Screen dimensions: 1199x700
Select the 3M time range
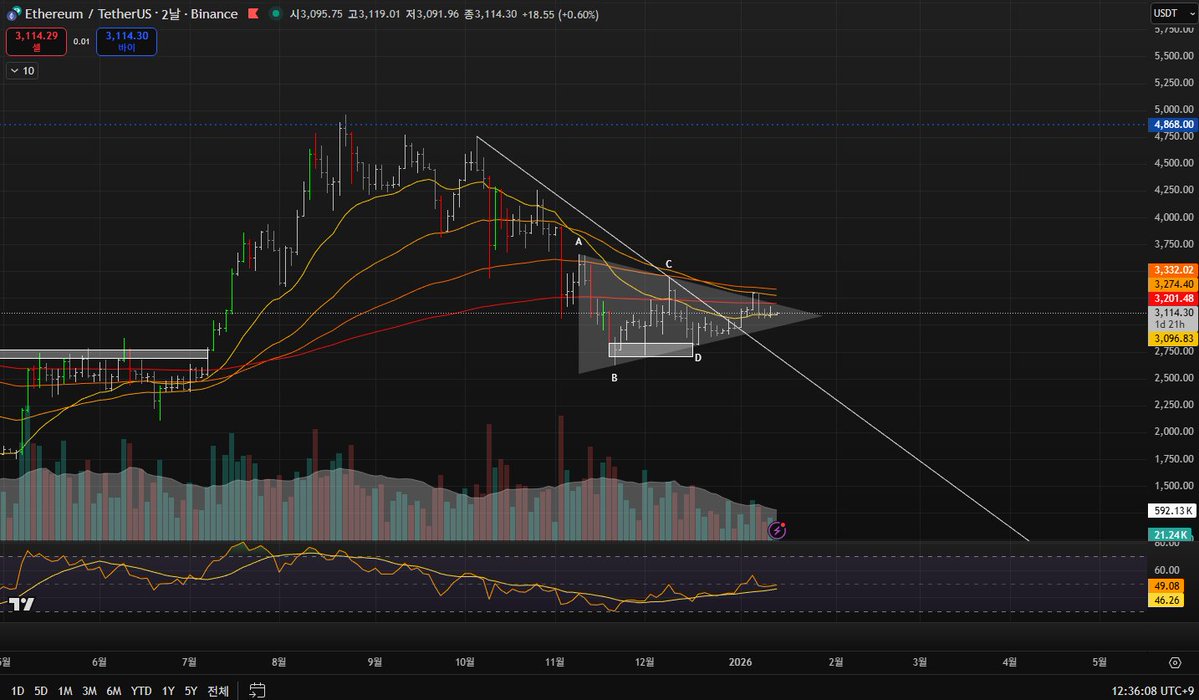click(x=89, y=691)
